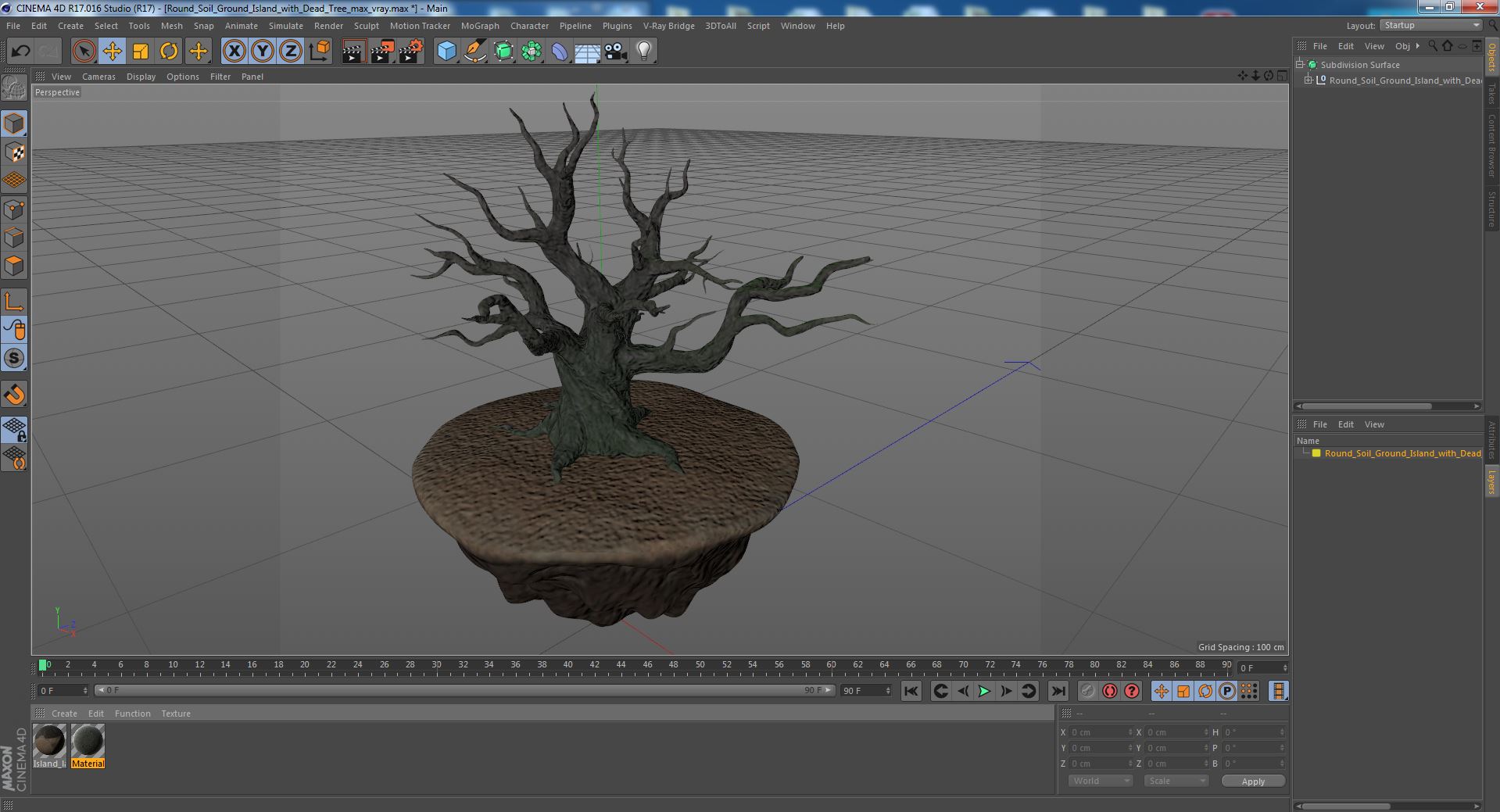Expand Round_Soil_Ground_Island object in Objects tree
The image size is (1500, 812).
(1308, 80)
